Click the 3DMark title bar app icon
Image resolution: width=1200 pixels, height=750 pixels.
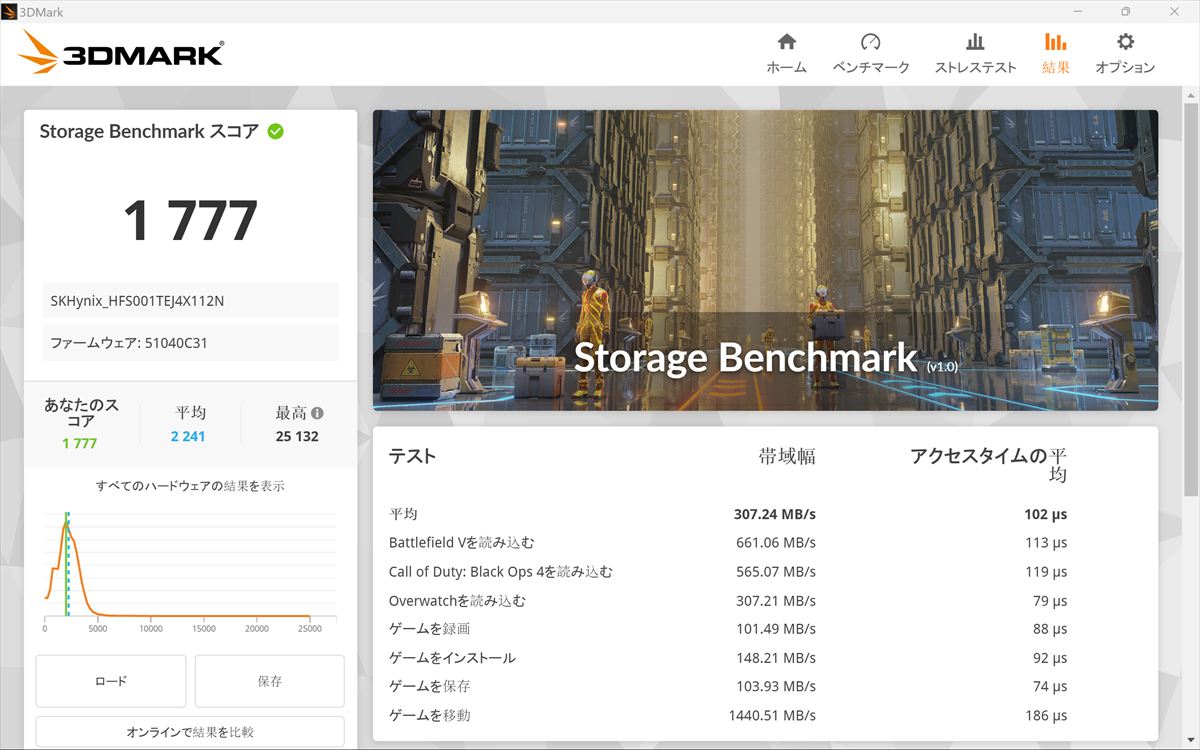pos(10,11)
